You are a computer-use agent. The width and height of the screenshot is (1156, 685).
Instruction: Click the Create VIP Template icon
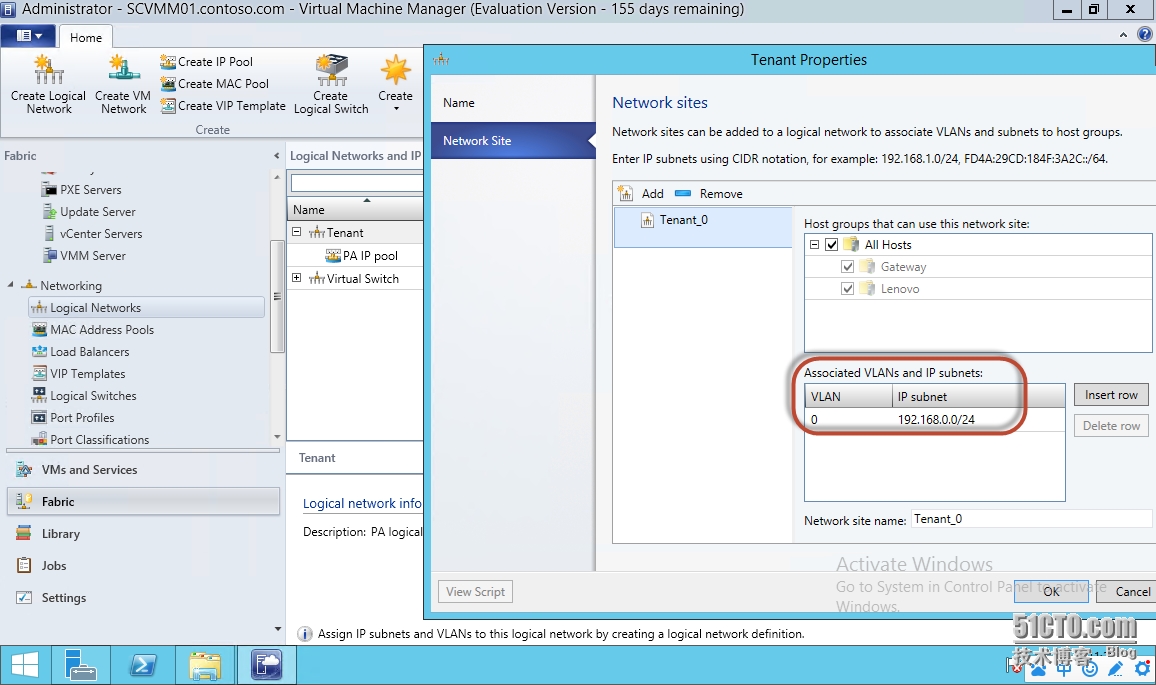point(168,106)
